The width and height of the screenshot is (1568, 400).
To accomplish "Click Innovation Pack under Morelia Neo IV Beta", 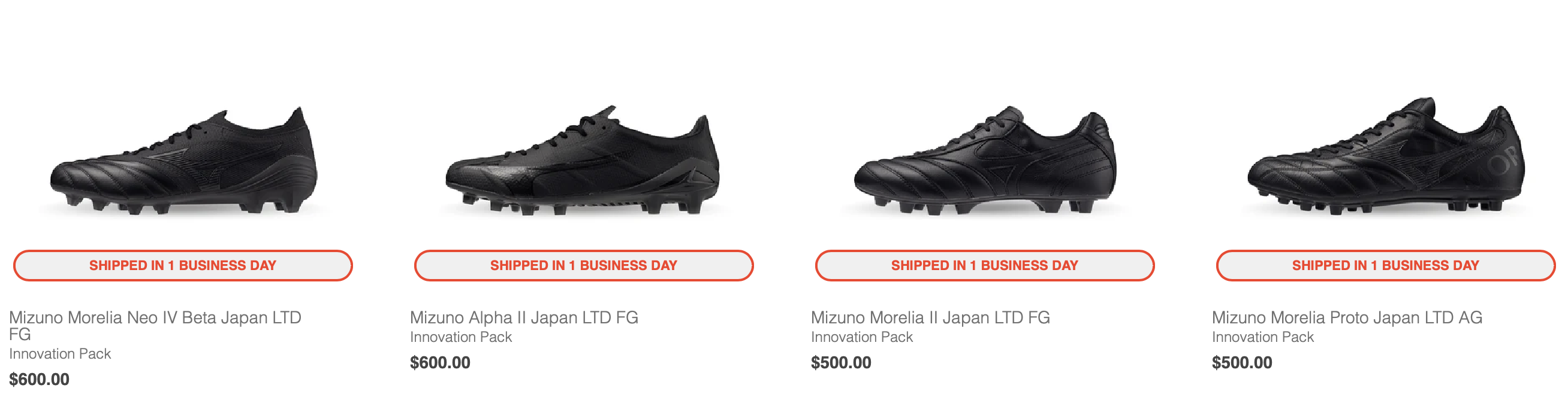I will 60,354.
